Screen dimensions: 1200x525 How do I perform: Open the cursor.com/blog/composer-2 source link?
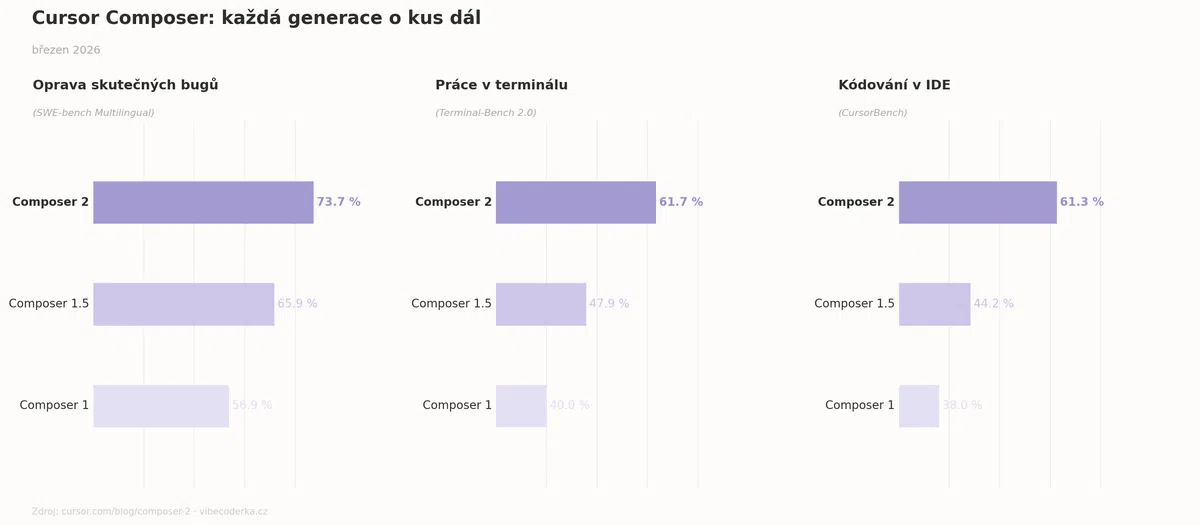point(125,512)
